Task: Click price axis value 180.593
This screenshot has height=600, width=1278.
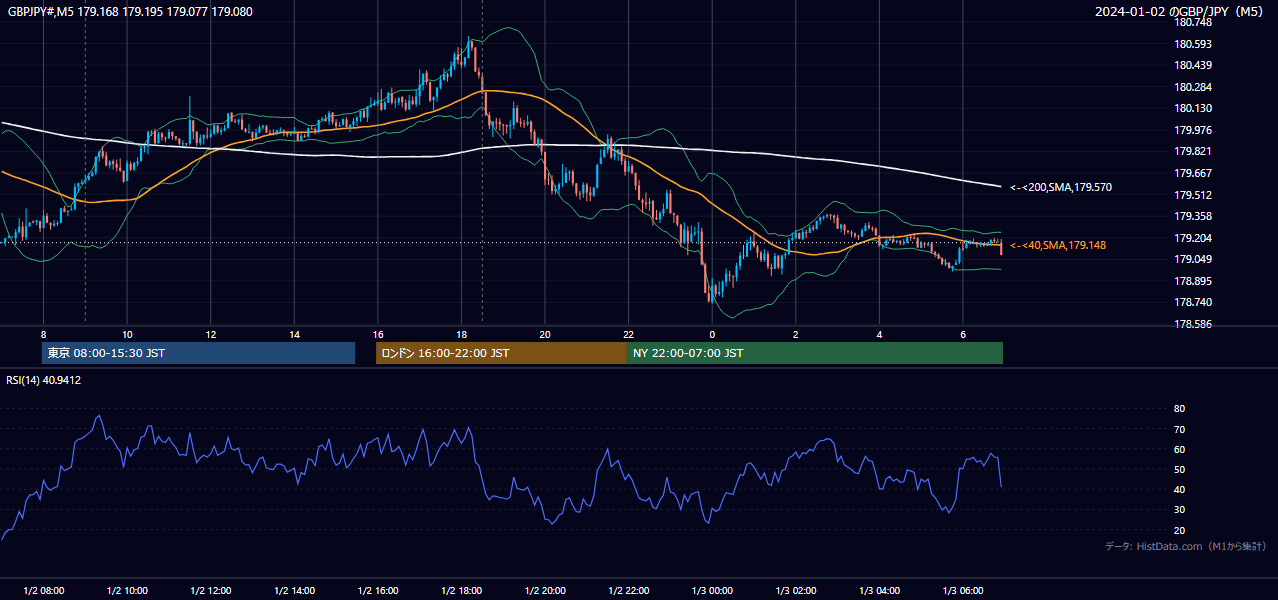Action: [x=1193, y=44]
